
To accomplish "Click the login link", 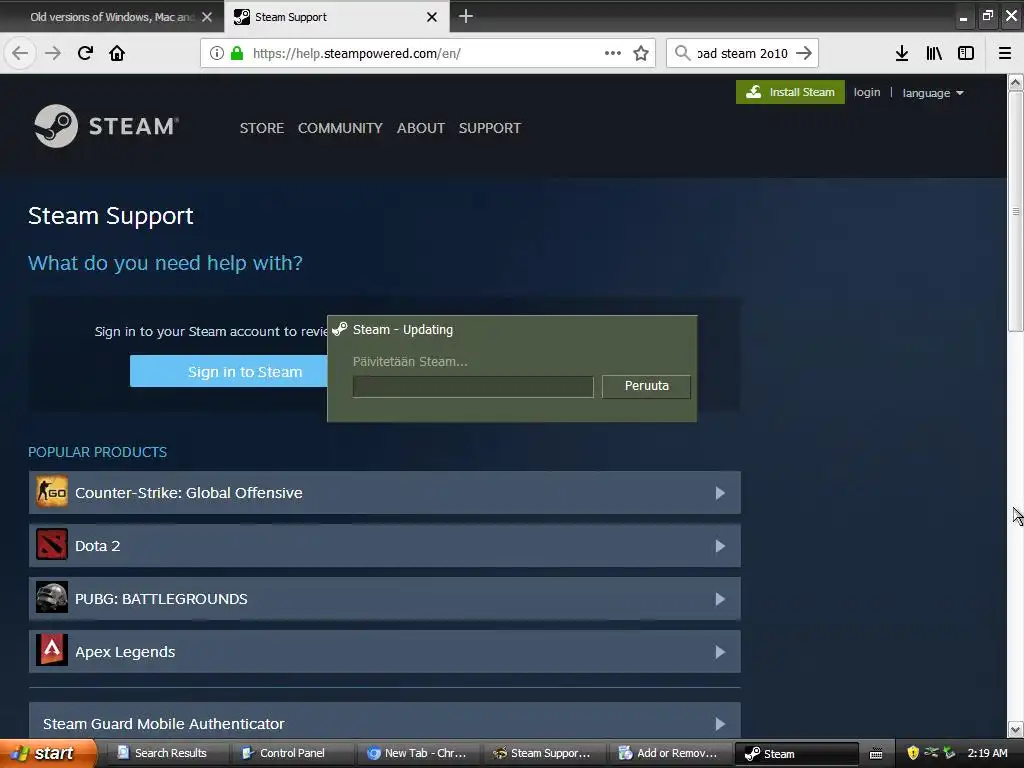I will (x=867, y=92).
